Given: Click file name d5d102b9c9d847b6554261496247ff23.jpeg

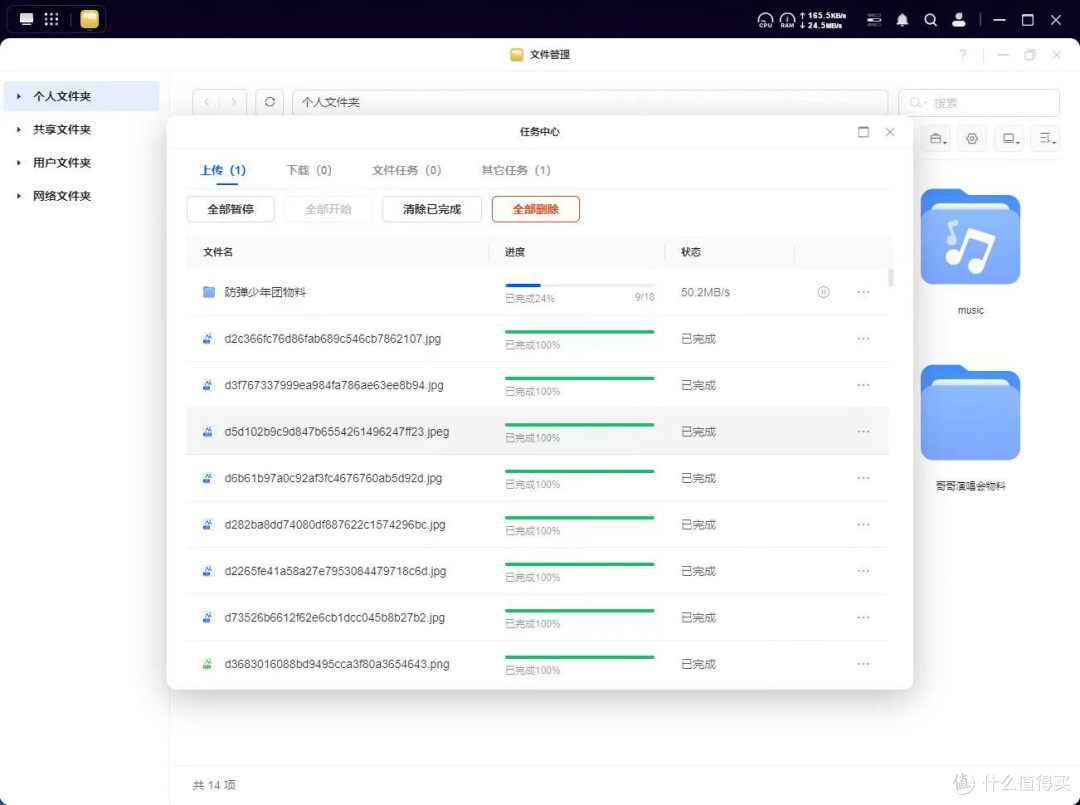Looking at the screenshot, I should click(337, 432).
